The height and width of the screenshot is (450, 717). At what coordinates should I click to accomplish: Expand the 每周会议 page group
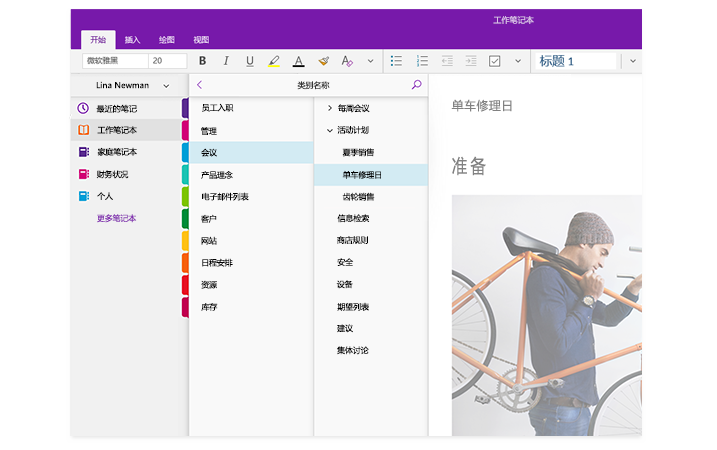pos(329,108)
